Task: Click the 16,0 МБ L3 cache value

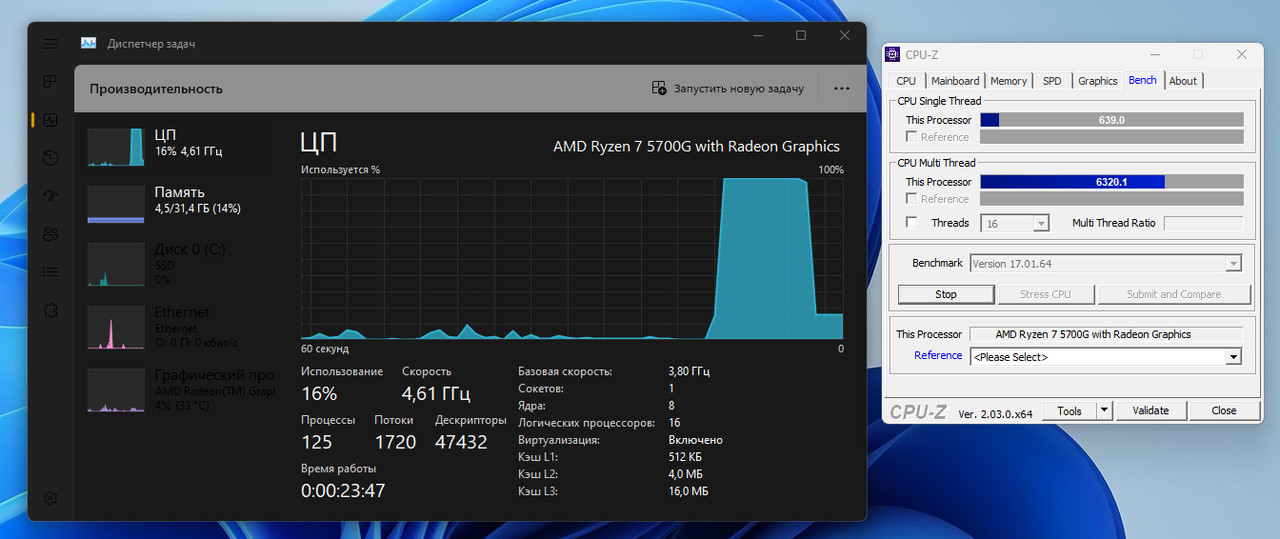Action: point(688,491)
